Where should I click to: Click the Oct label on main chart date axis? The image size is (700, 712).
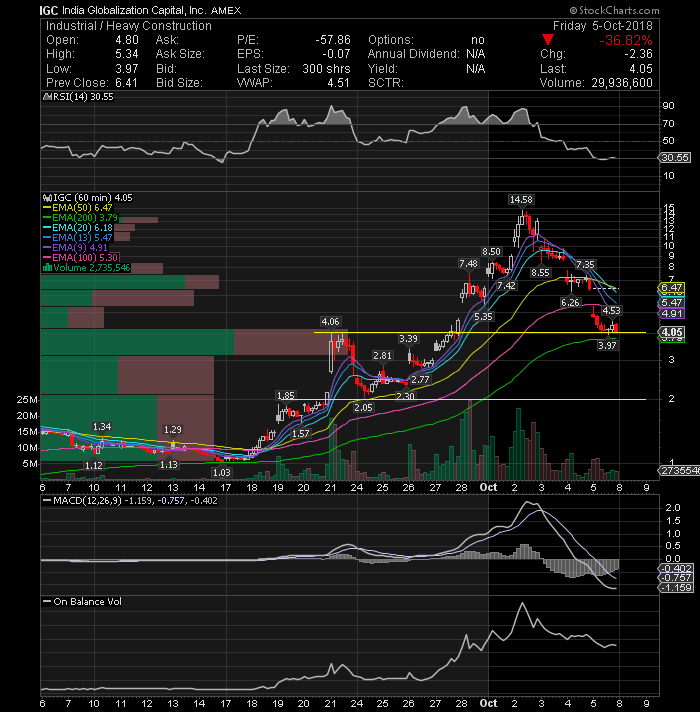click(x=488, y=488)
